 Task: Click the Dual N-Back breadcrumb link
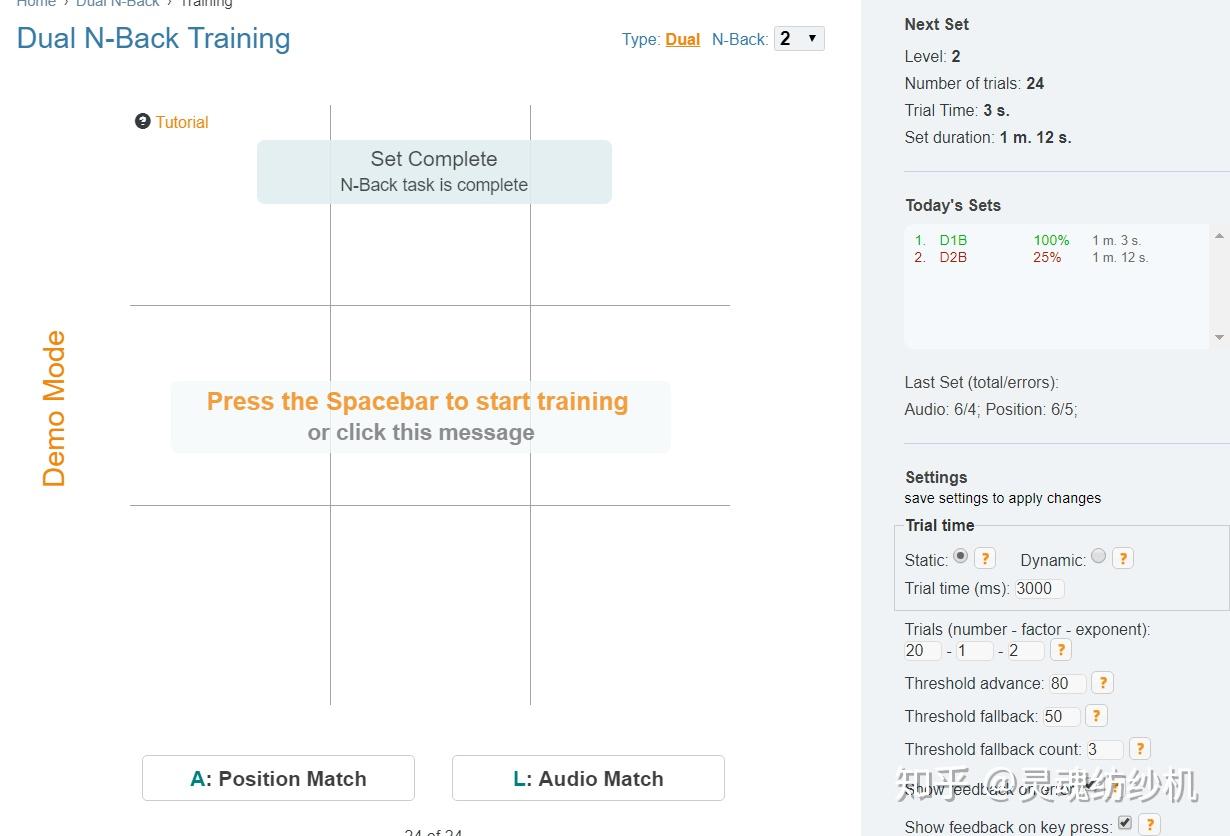point(118,3)
